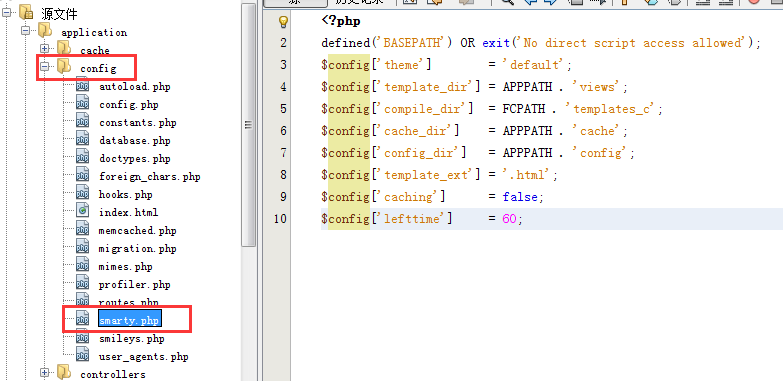The image size is (783, 381).
Task: Click the '.html' template extension value
Action: pyautogui.click(x=528, y=175)
